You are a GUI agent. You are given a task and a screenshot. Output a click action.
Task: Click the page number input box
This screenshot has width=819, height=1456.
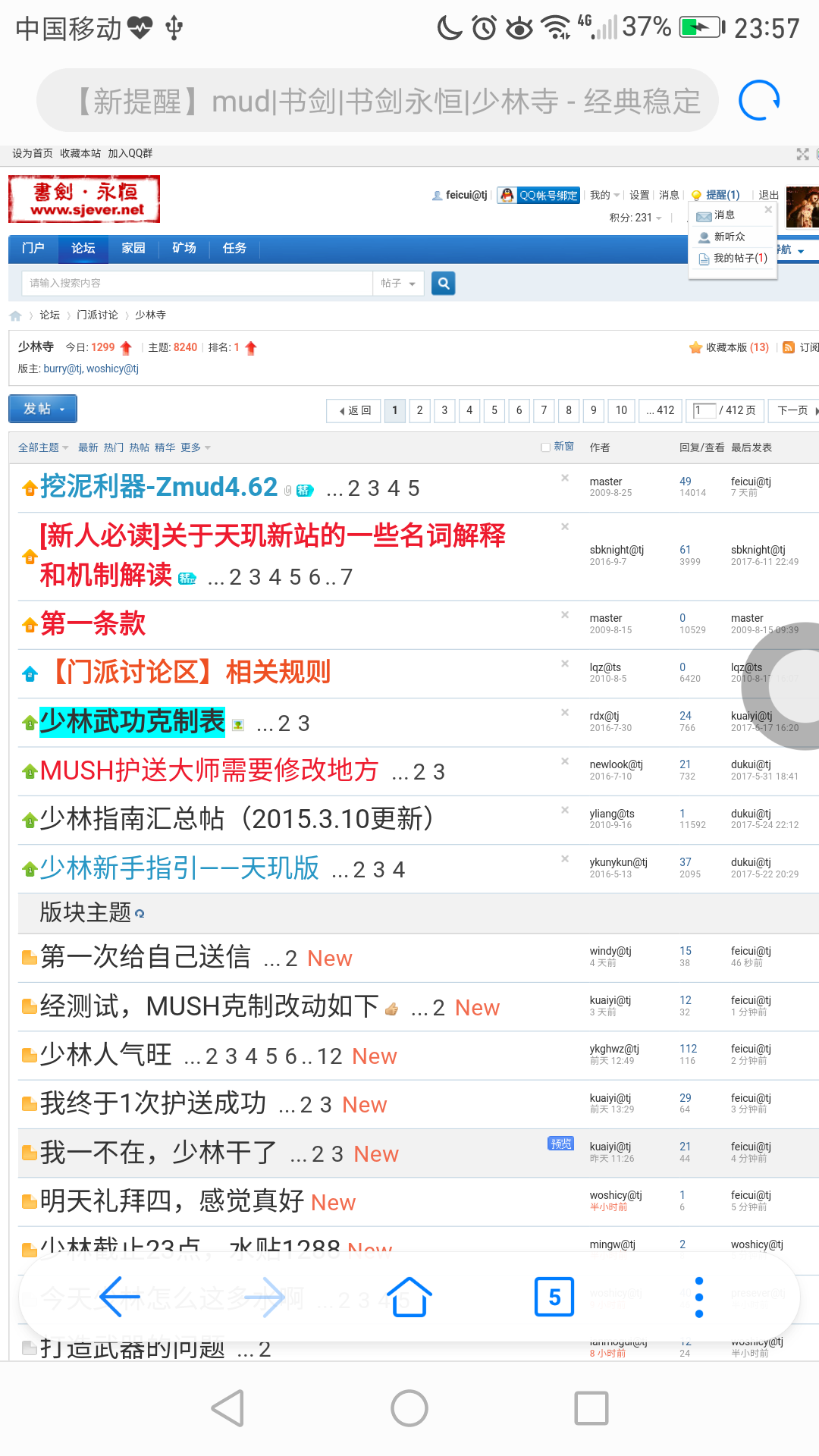pyautogui.click(x=704, y=410)
